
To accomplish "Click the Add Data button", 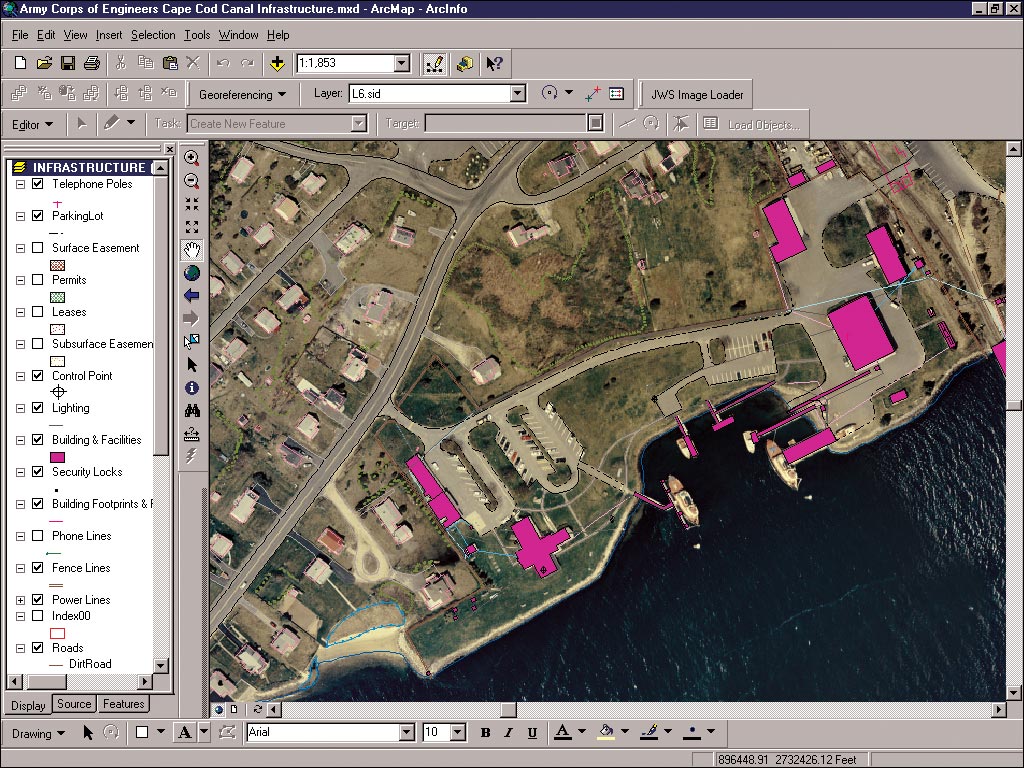I will coord(278,63).
